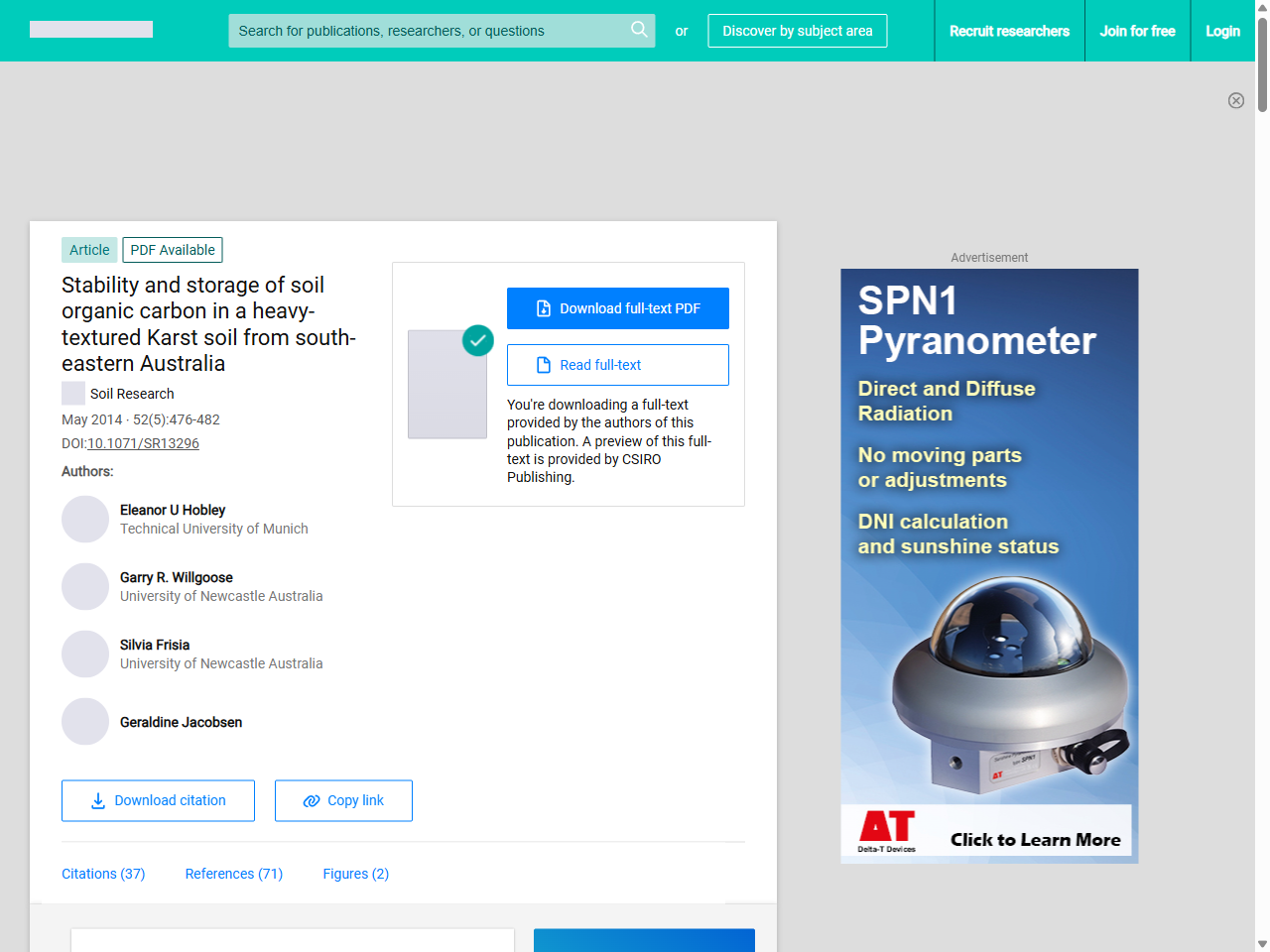Click the scrollbar down arrow
1270x952 pixels.
point(1262,944)
